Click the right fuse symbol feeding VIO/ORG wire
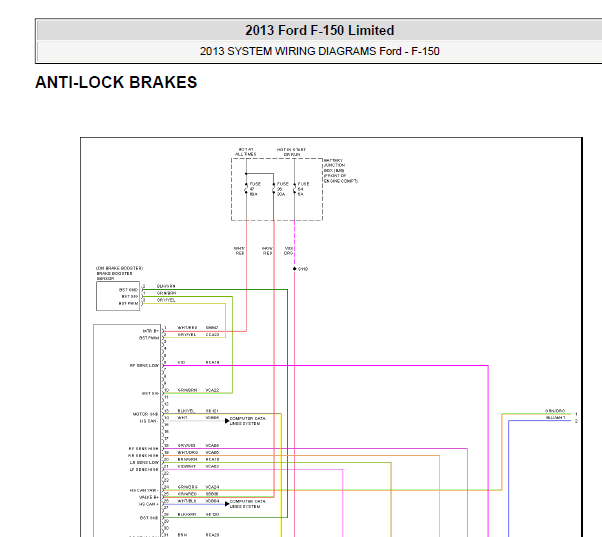The width and height of the screenshot is (602, 537). point(294,188)
